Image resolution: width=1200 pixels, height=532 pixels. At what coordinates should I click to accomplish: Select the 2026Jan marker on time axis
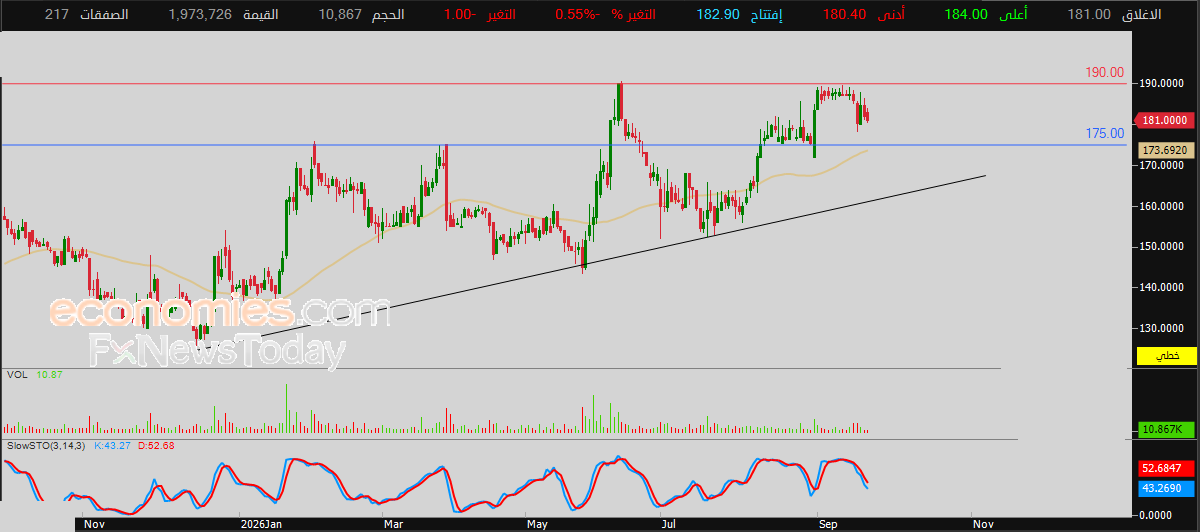point(262,522)
